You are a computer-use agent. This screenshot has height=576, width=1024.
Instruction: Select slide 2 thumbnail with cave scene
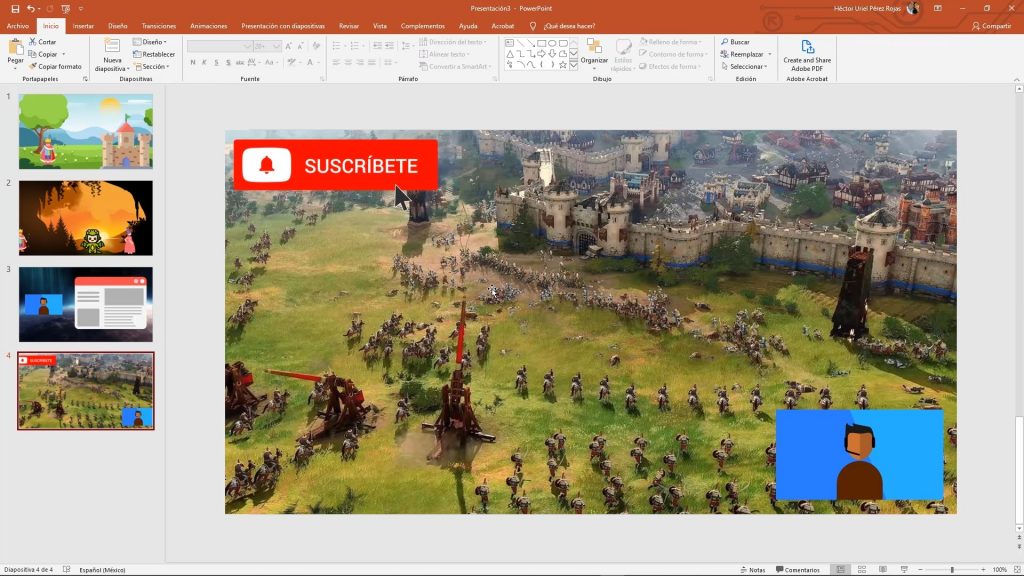tap(86, 218)
